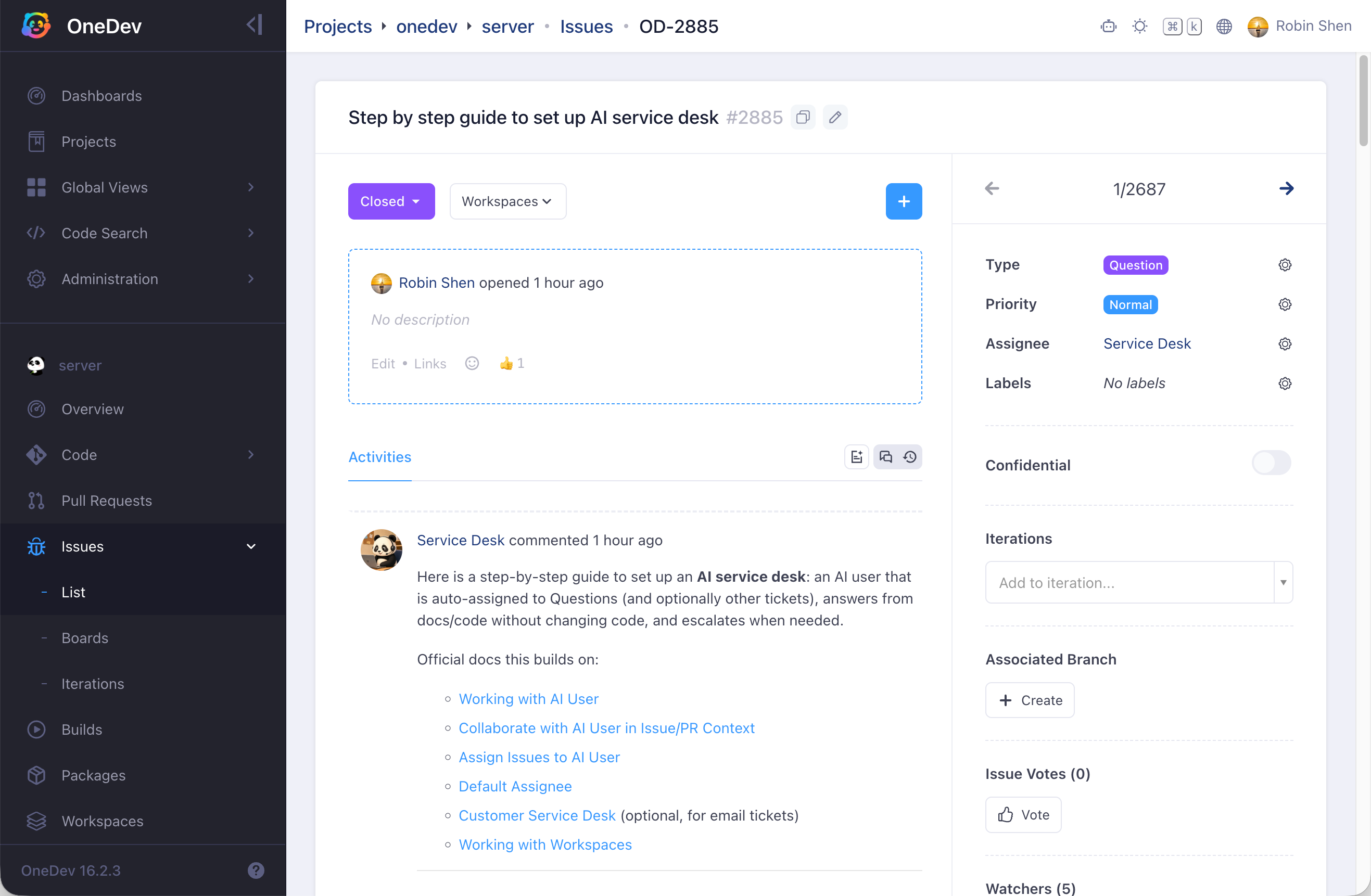1371x896 pixels.
Task: Click Issues breadcrumb
Action: point(586,27)
